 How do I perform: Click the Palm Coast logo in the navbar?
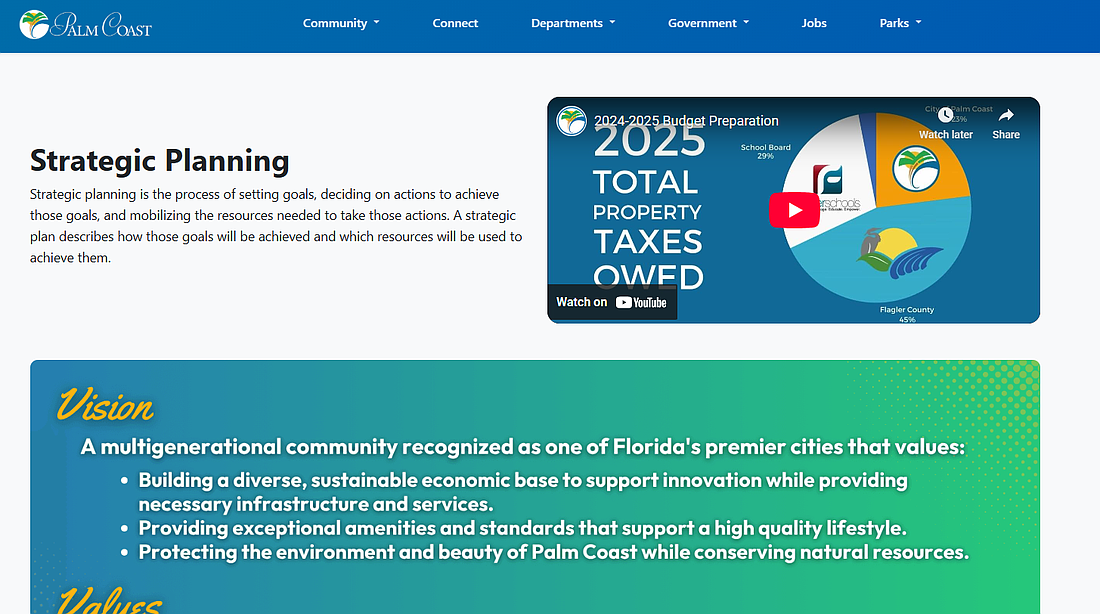pyautogui.click(x=85, y=25)
